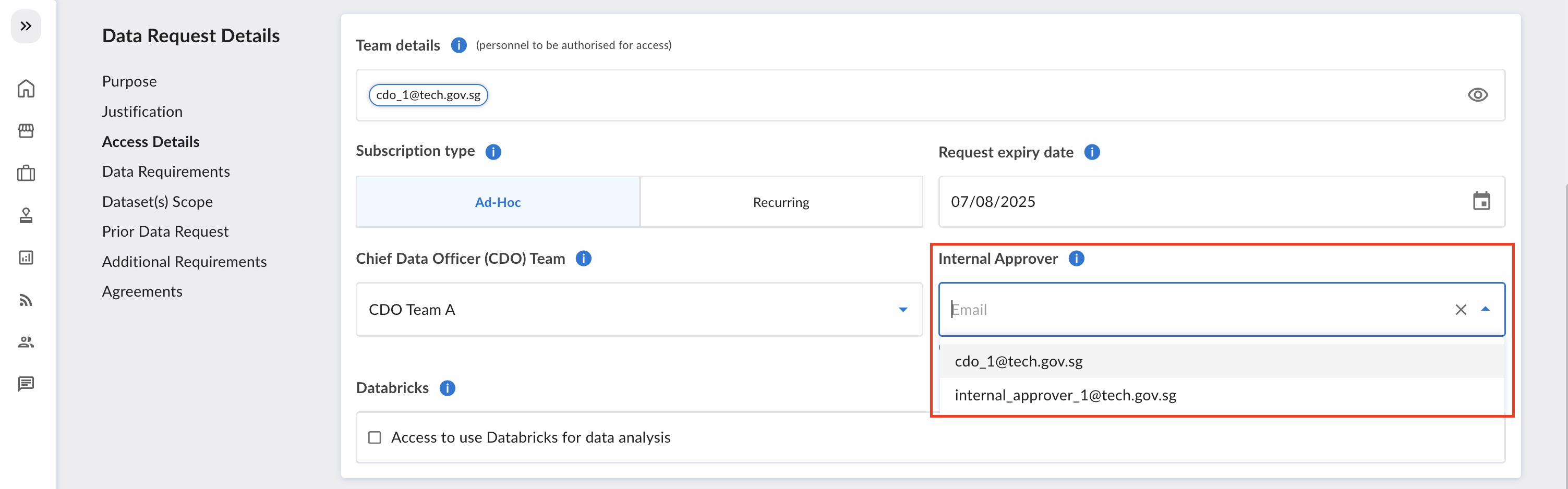Choose internal_approver_1@tech.gov.sg as approver
This screenshot has height=489, width=1568.
click(x=1221, y=395)
